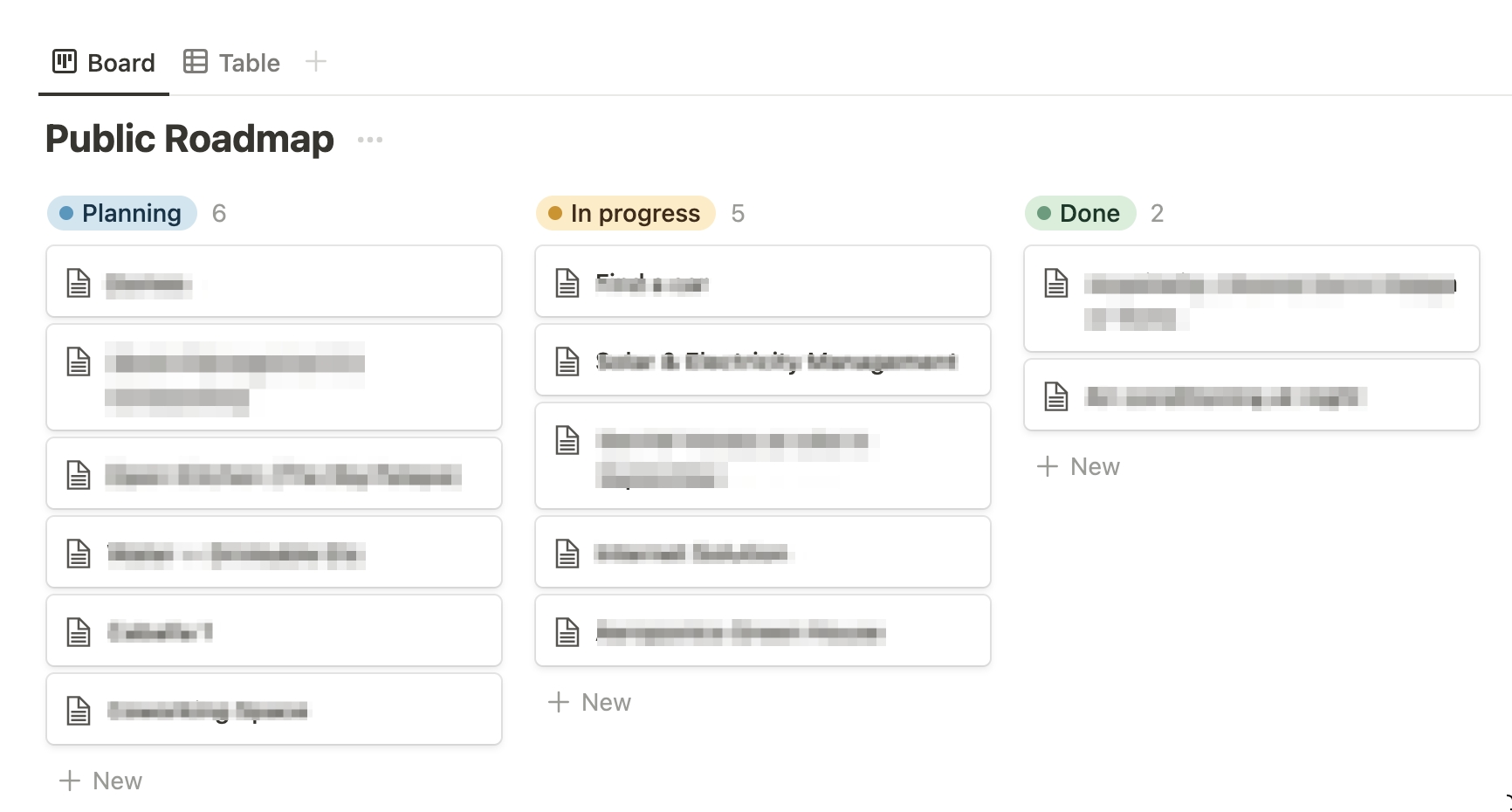Click the green dot on Done tag

point(1044,213)
